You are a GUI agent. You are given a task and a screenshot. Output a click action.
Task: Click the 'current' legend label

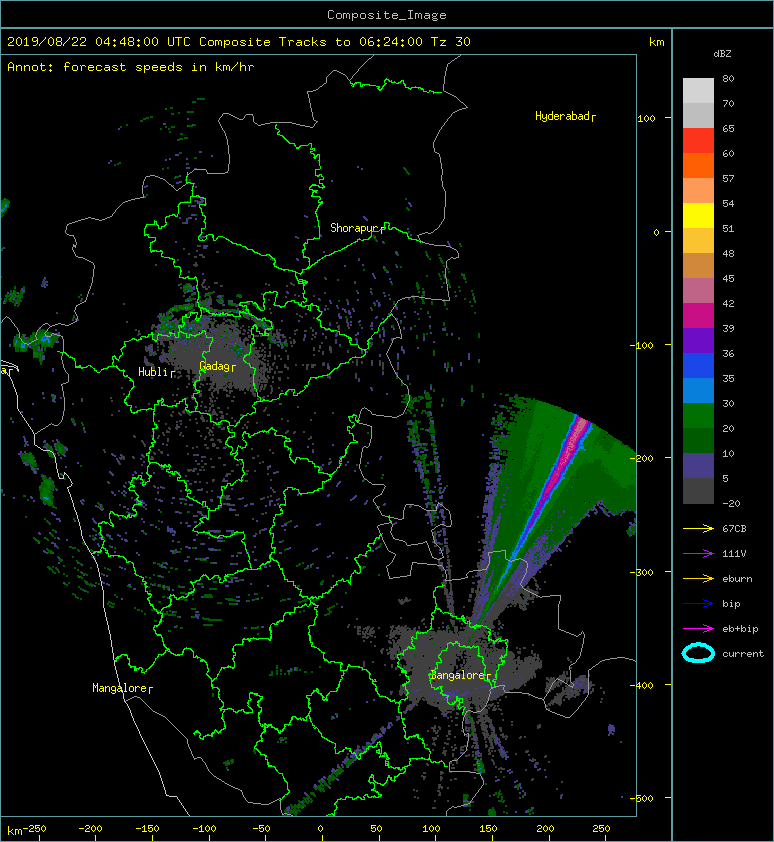[x=743, y=654]
